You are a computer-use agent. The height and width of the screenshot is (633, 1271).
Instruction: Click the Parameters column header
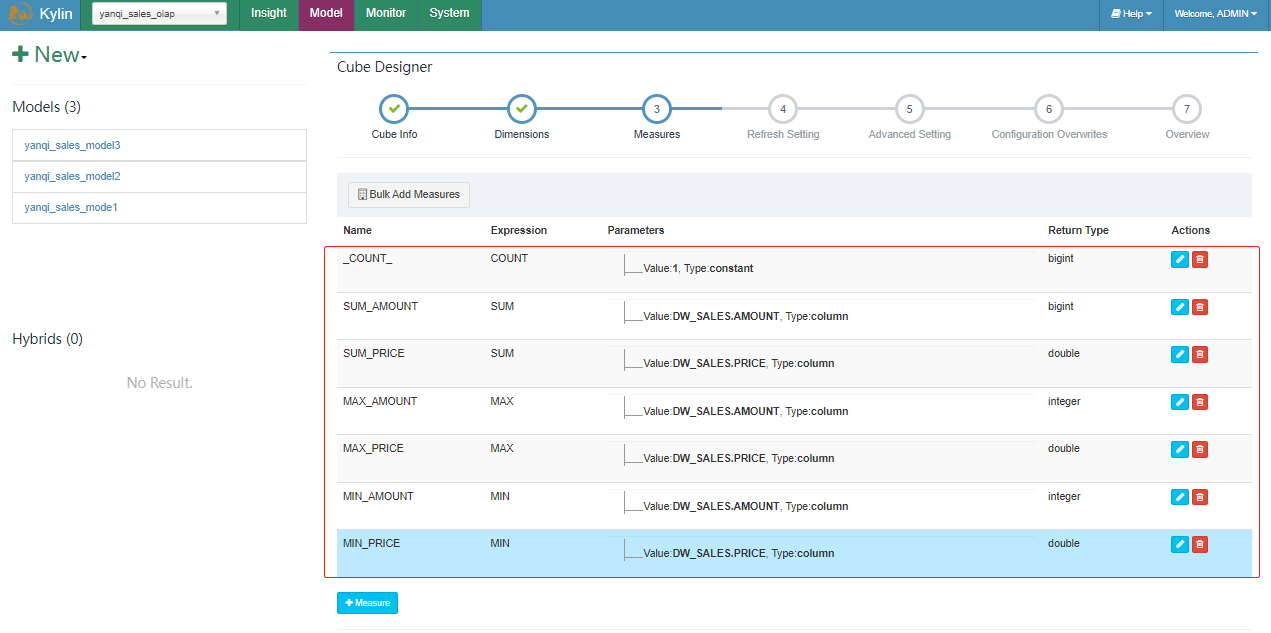(x=636, y=230)
